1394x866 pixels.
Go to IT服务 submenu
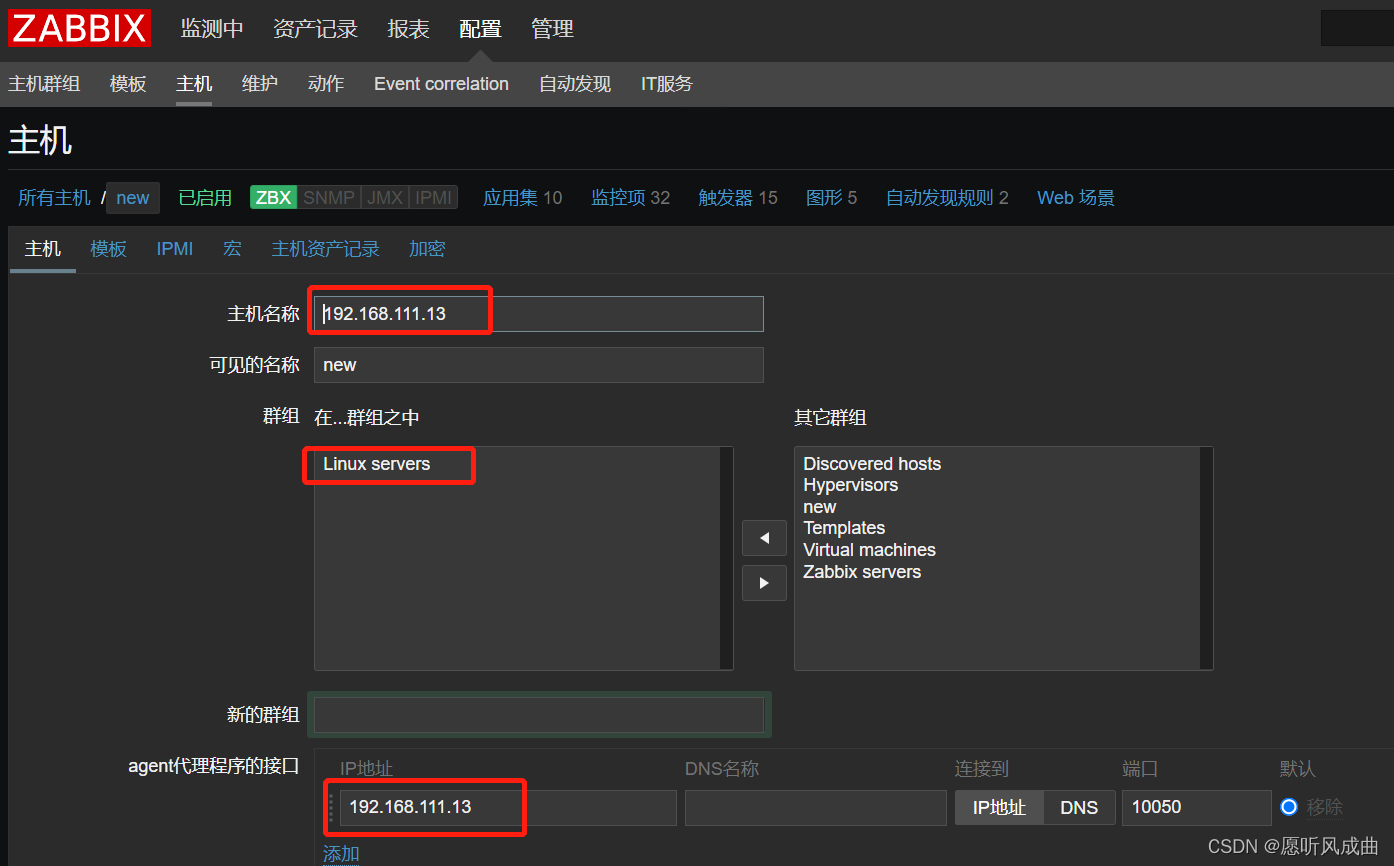[667, 84]
